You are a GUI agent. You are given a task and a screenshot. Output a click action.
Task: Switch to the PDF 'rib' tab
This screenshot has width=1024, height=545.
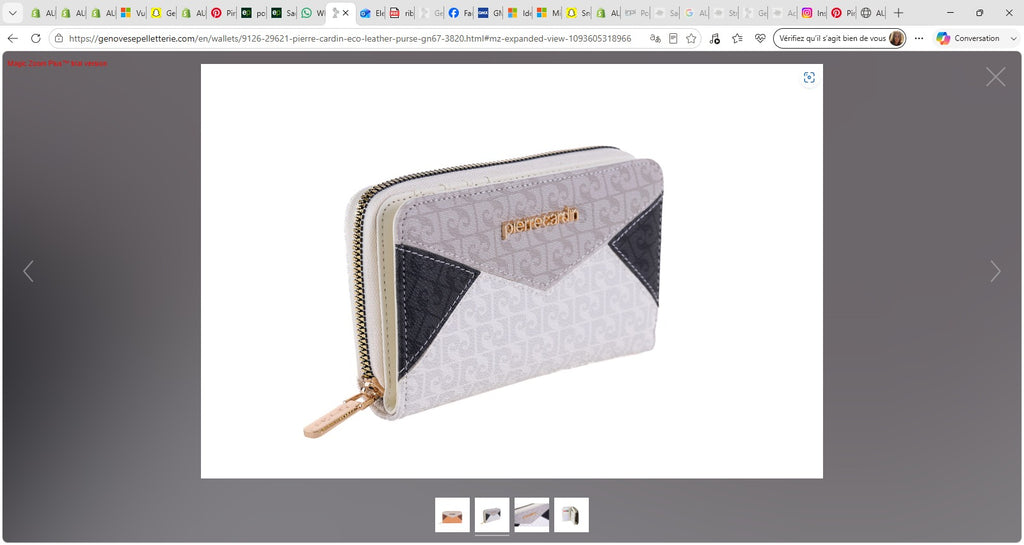402,12
